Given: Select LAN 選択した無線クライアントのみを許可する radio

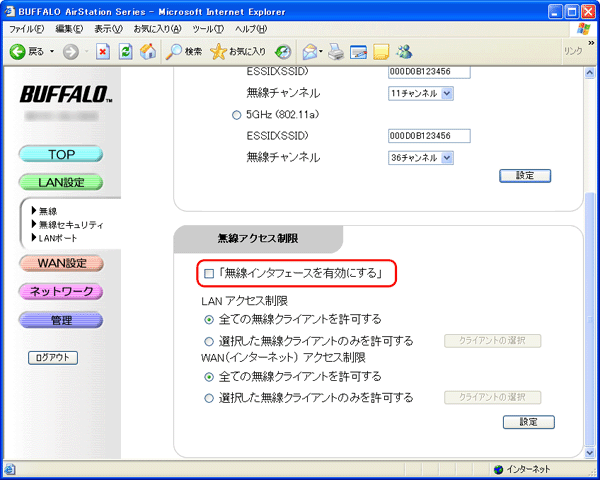Looking at the screenshot, I should 209,341.
